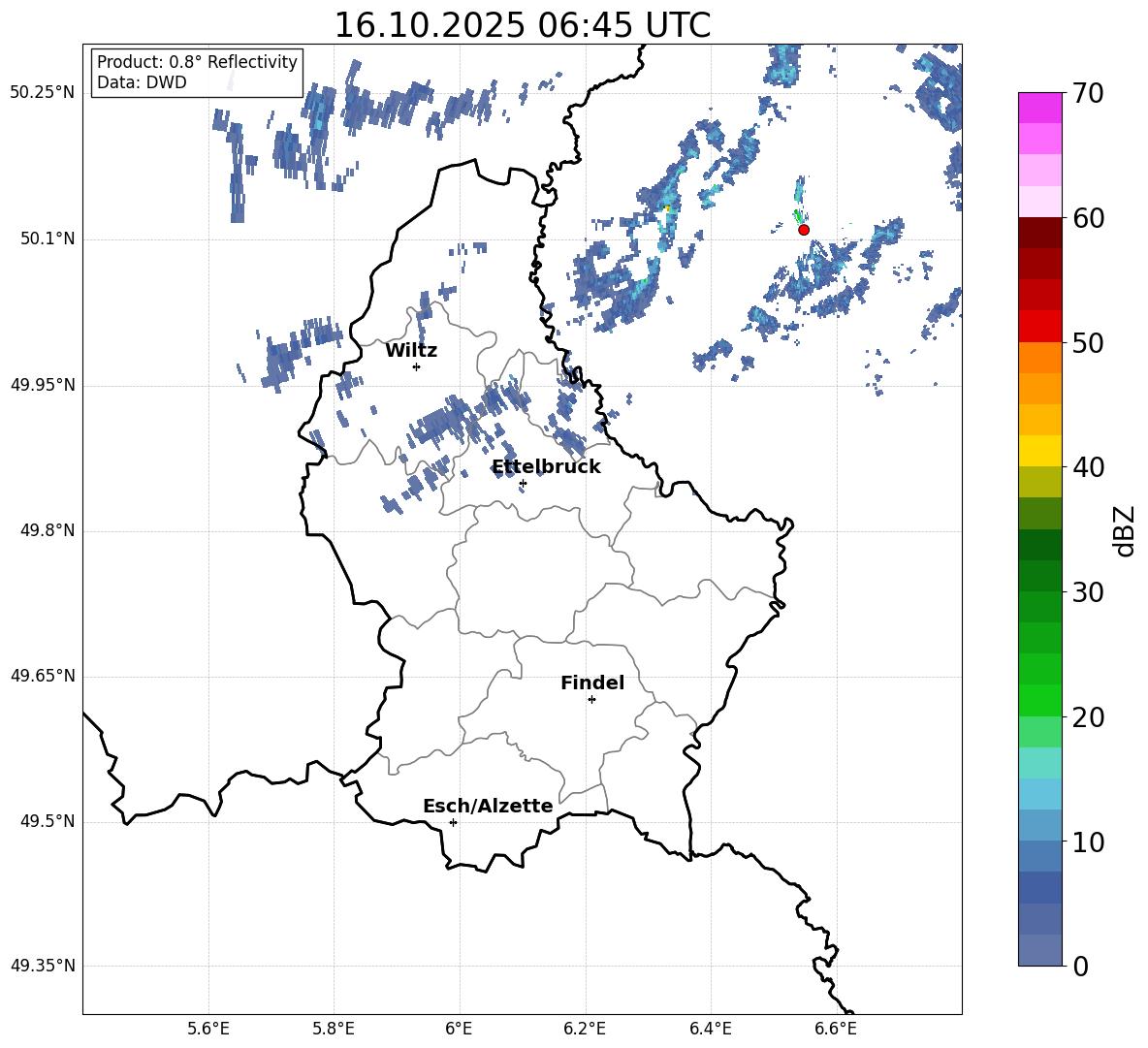This screenshot has width=1148, height=1048.
Task: Click the bright green colorbar segment at 20
Action: (1040, 701)
